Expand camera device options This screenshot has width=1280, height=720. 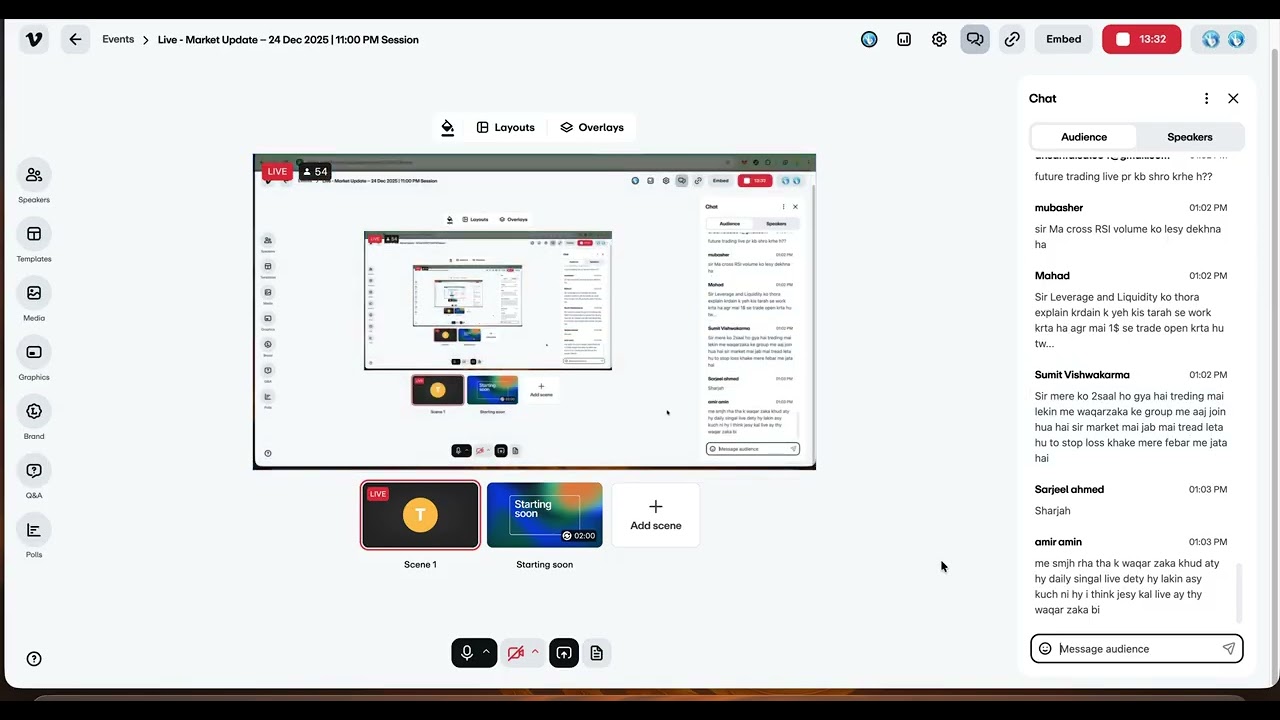pyautogui.click(x=536, y=652)
